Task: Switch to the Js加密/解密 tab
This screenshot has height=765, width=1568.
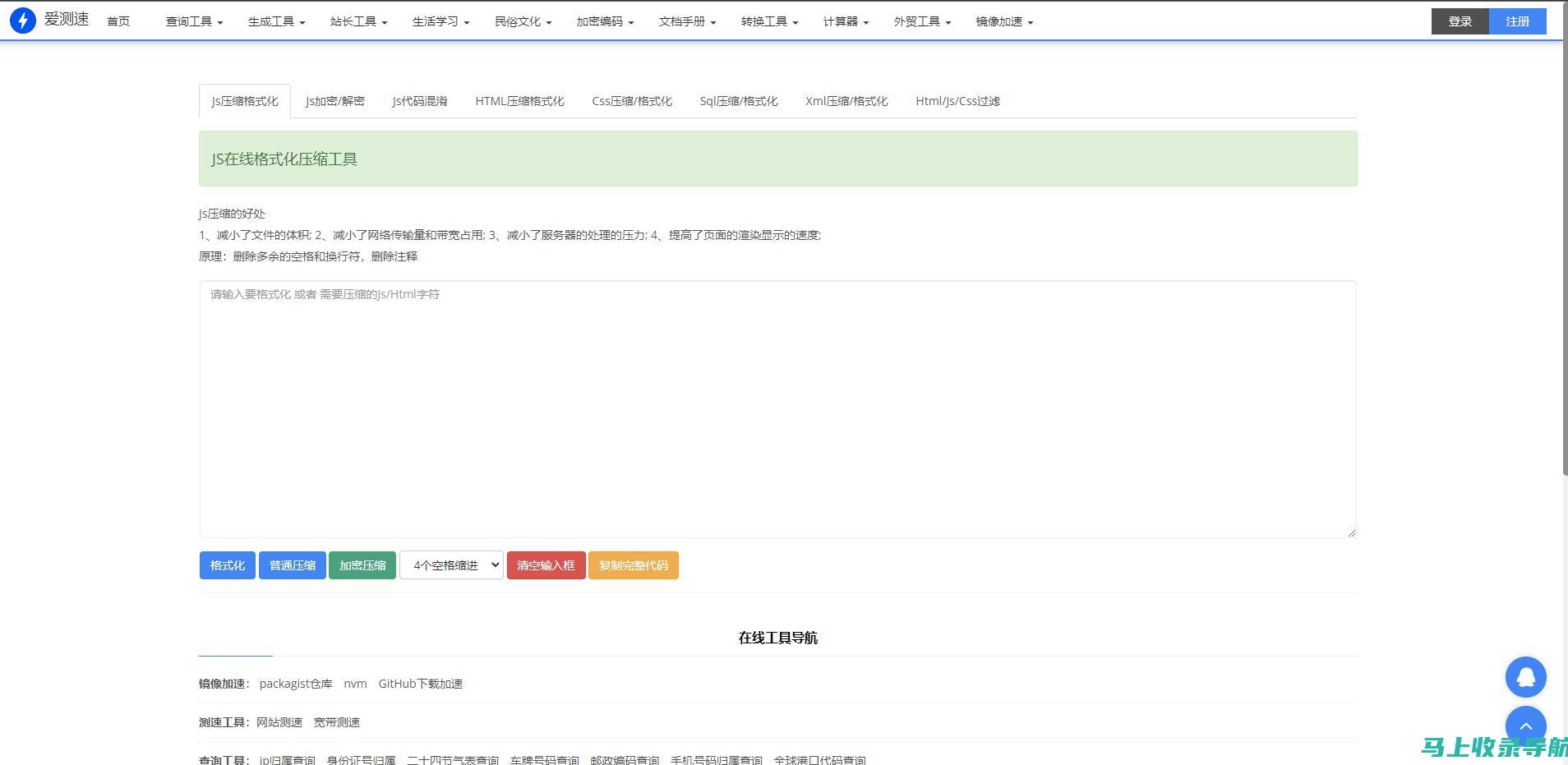Action: pyautogui.click(x=335, y=101)
